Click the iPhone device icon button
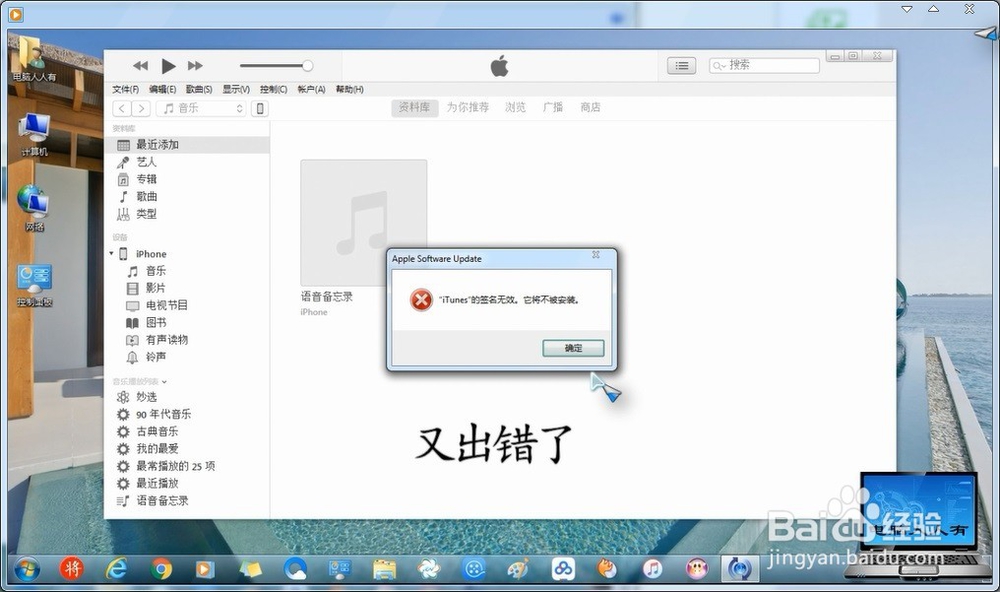 (x=260, y=108)
